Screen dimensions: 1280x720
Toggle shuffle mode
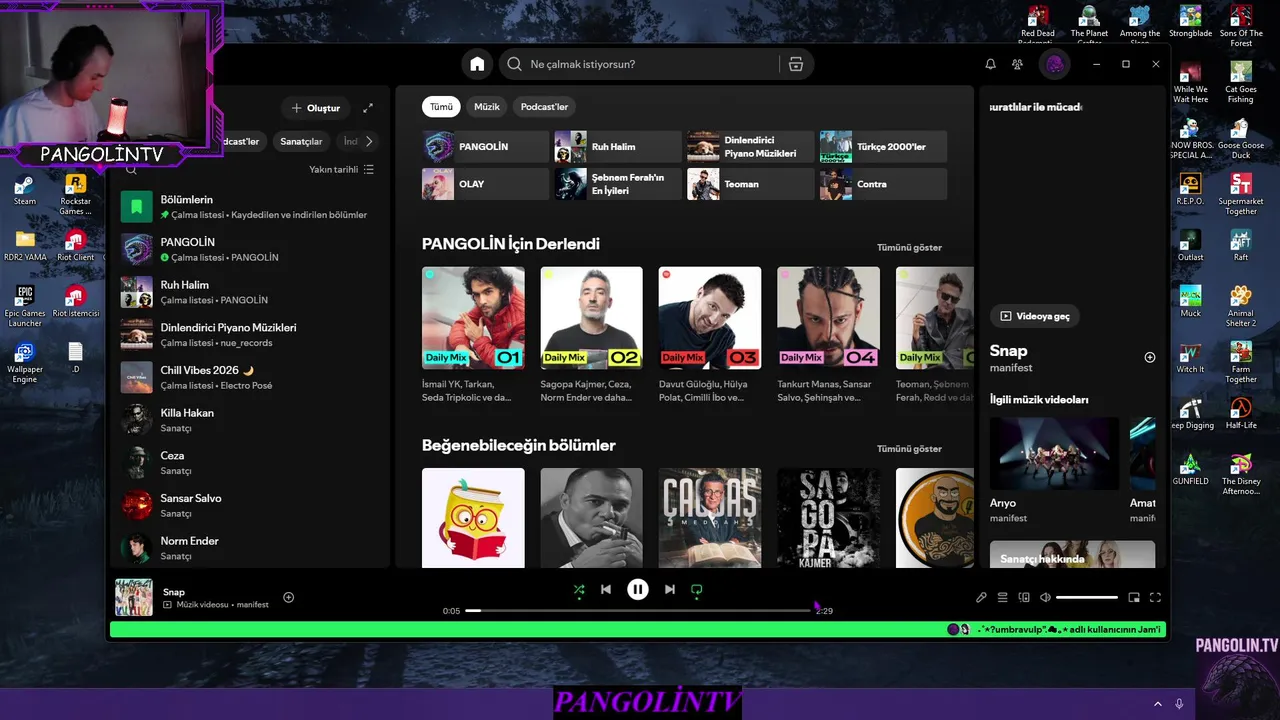tap(578, 590)
